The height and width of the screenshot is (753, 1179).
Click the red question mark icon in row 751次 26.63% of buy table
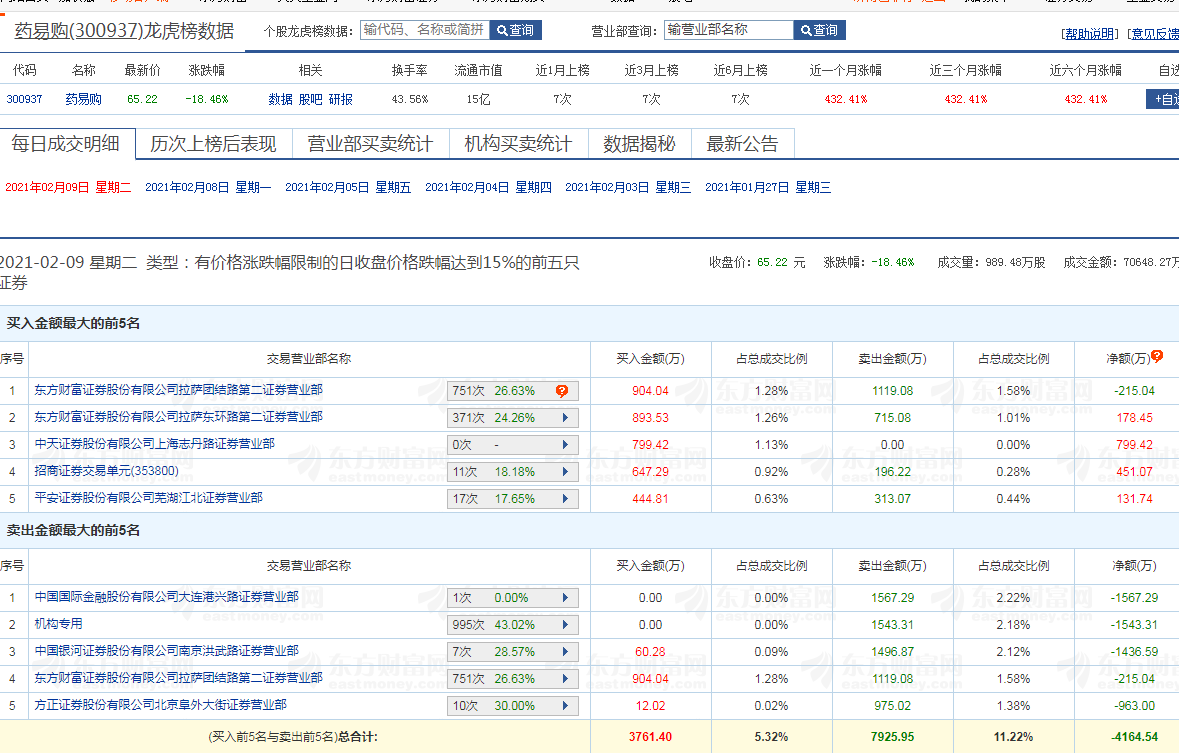point(562,391)
